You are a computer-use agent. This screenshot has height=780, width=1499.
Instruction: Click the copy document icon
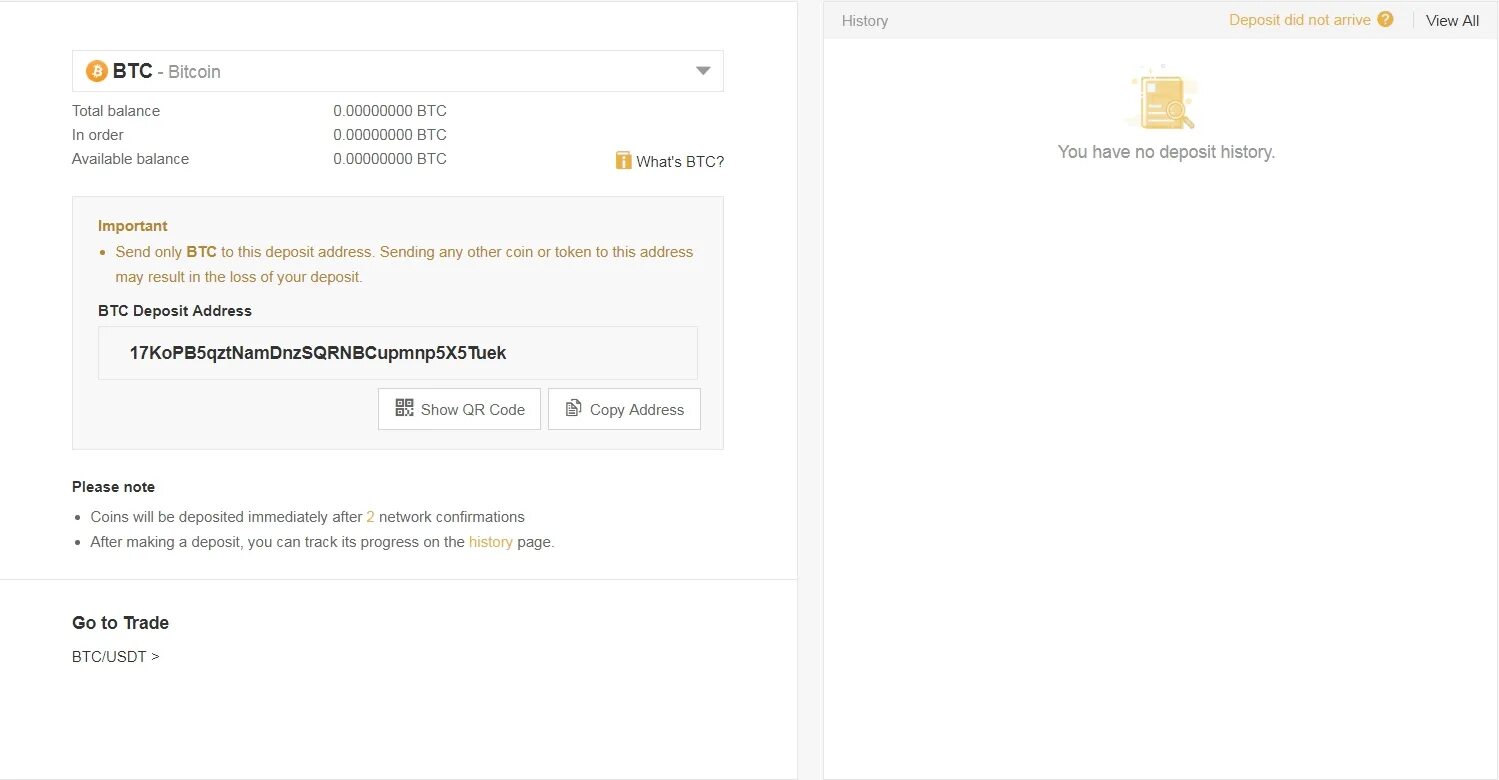(x=574, y=408)
